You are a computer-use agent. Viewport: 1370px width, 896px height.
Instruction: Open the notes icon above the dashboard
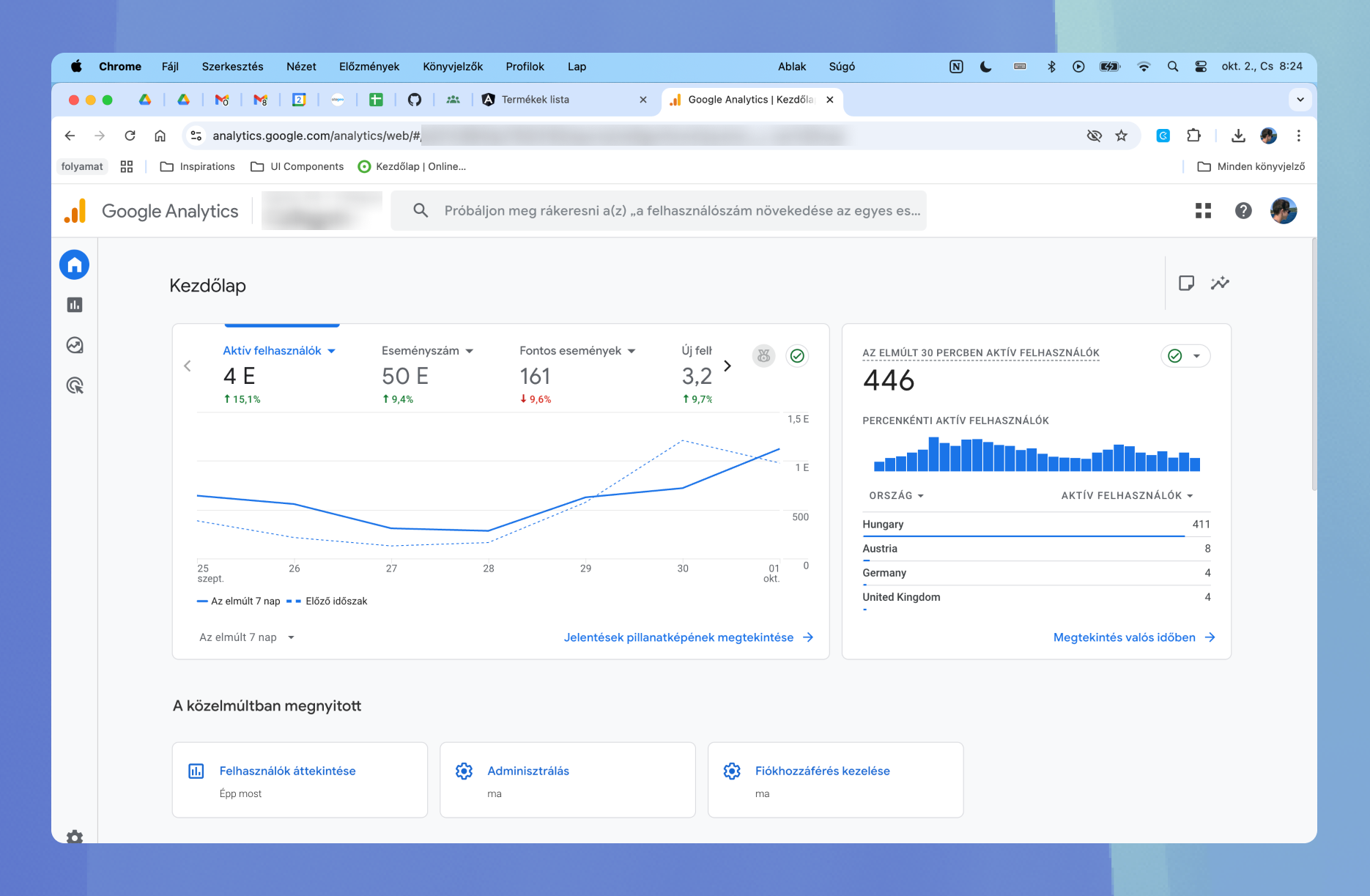(1187, 283)
